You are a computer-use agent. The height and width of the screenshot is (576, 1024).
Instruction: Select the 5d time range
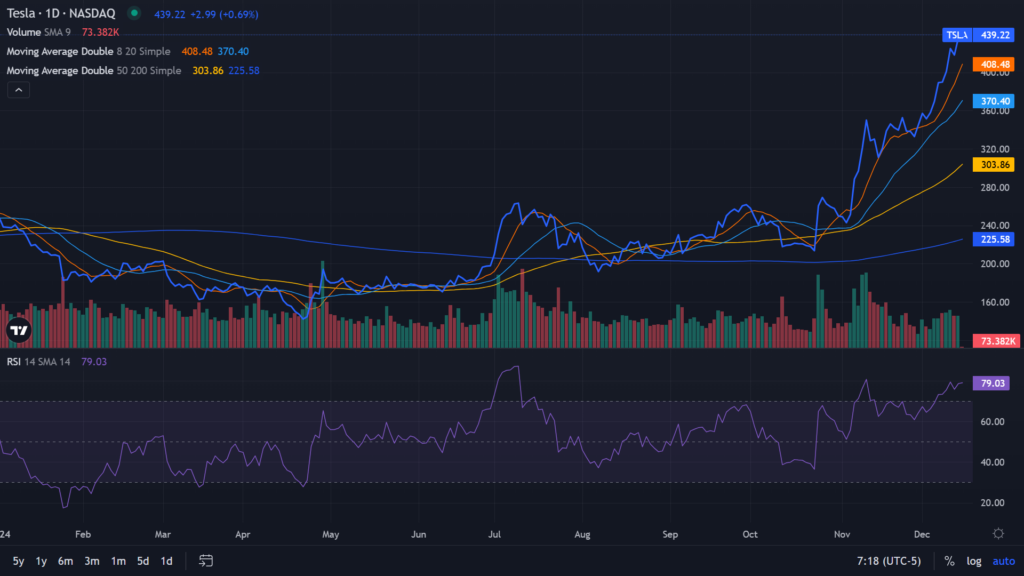click(x=143, y=561)
